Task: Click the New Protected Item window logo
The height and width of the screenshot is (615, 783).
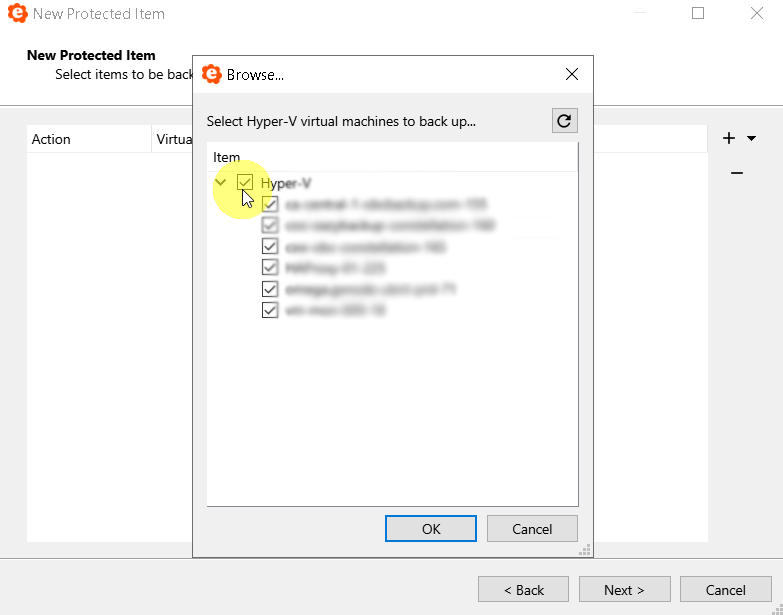Action: [17, 14]
